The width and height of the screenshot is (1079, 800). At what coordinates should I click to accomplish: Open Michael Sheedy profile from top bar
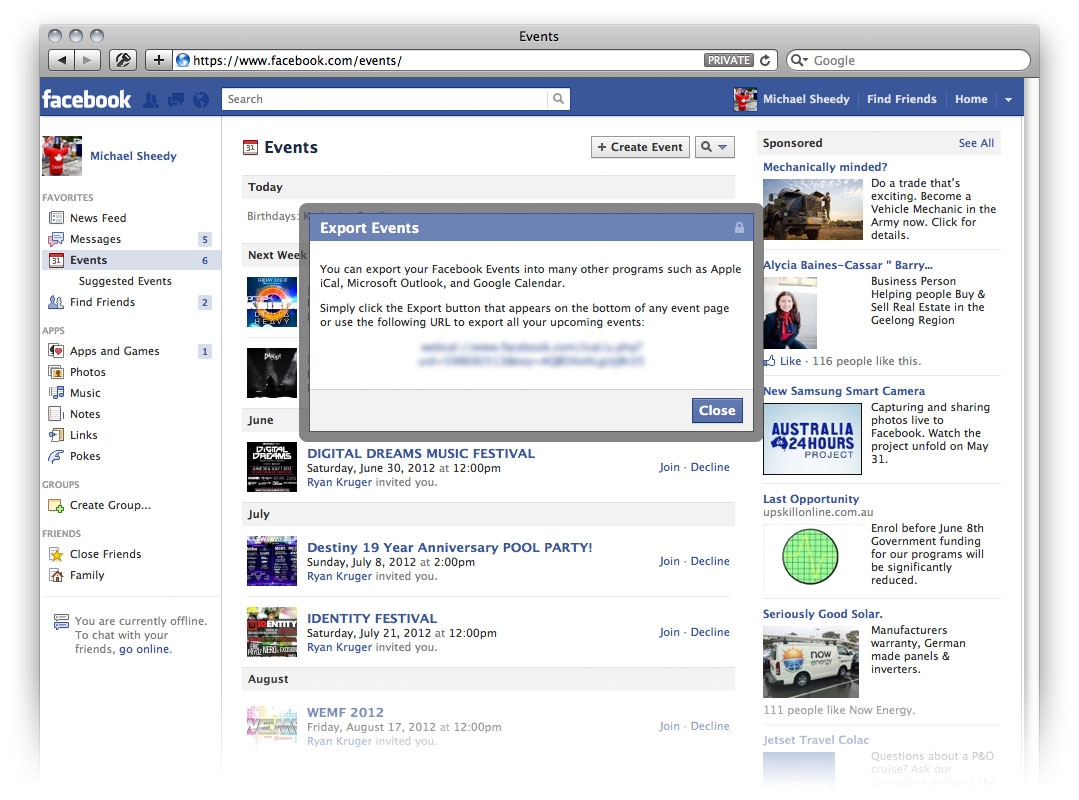click(806, 99)
